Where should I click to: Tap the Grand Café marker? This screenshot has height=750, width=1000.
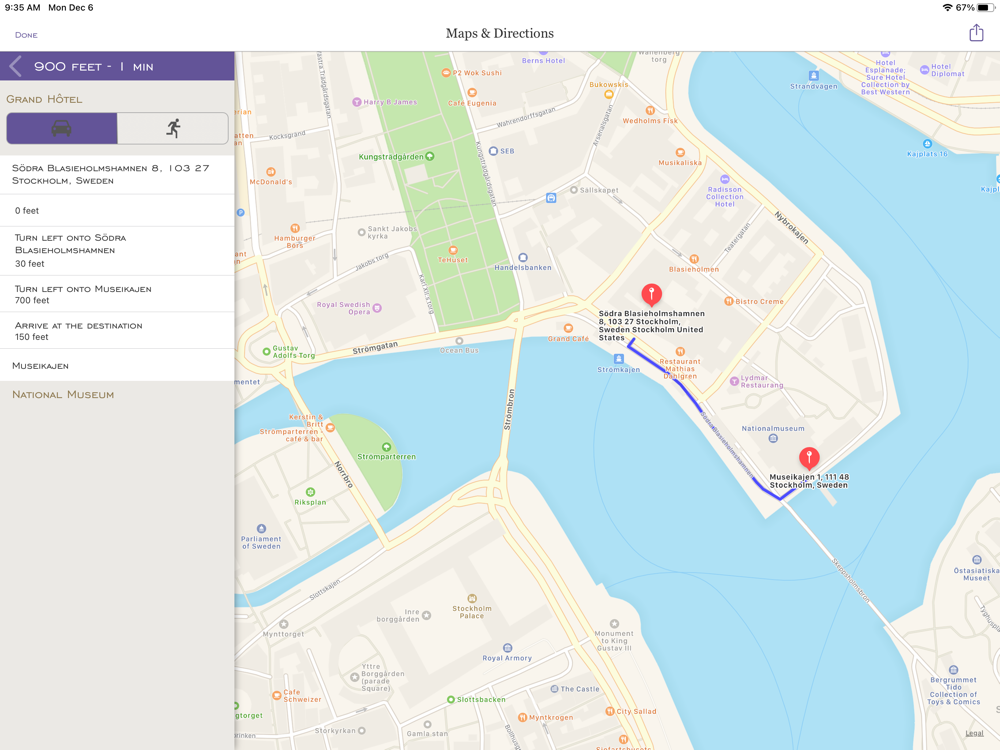568,328
